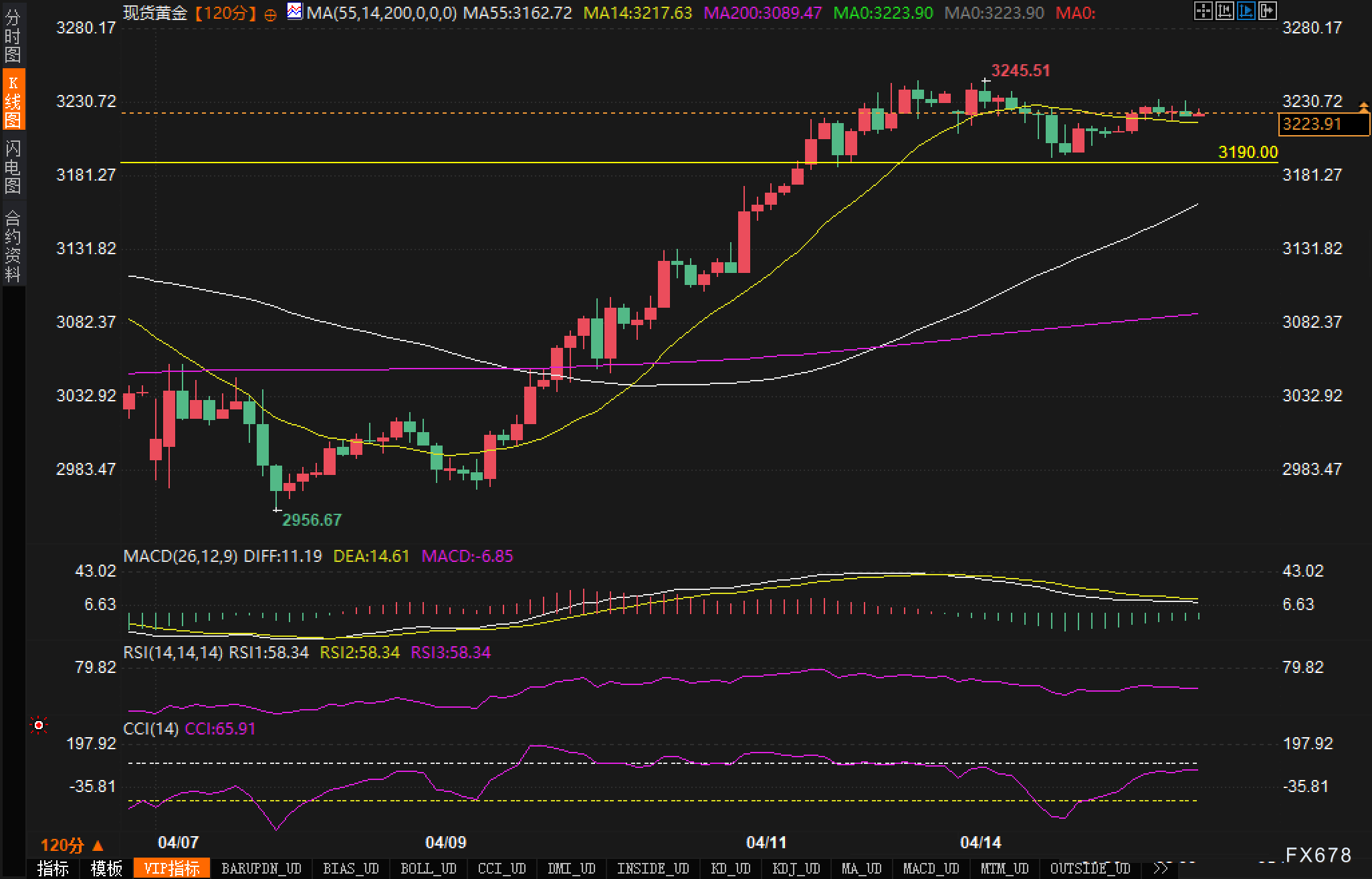Viewport: 1372px width, 879px height.
Task: Apply the BOLL_UD indicator
Action: coord(428,868)
